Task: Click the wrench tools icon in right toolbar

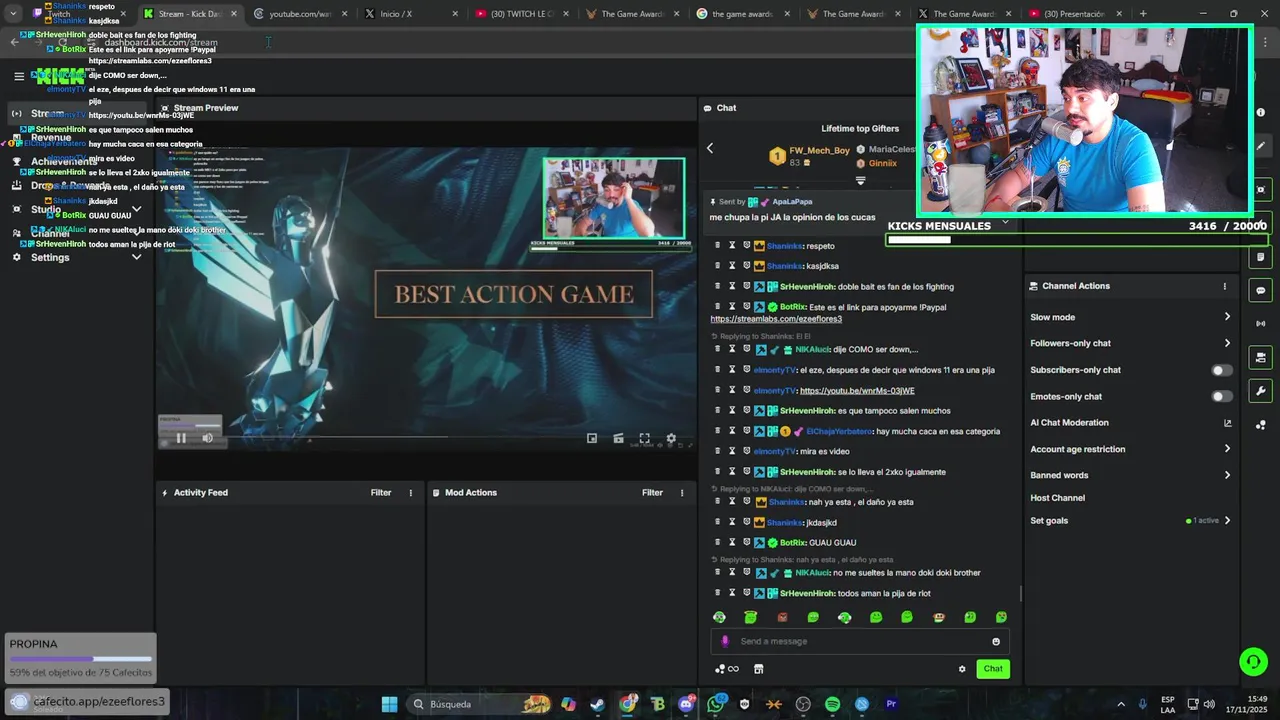Action: (1261, 391)
